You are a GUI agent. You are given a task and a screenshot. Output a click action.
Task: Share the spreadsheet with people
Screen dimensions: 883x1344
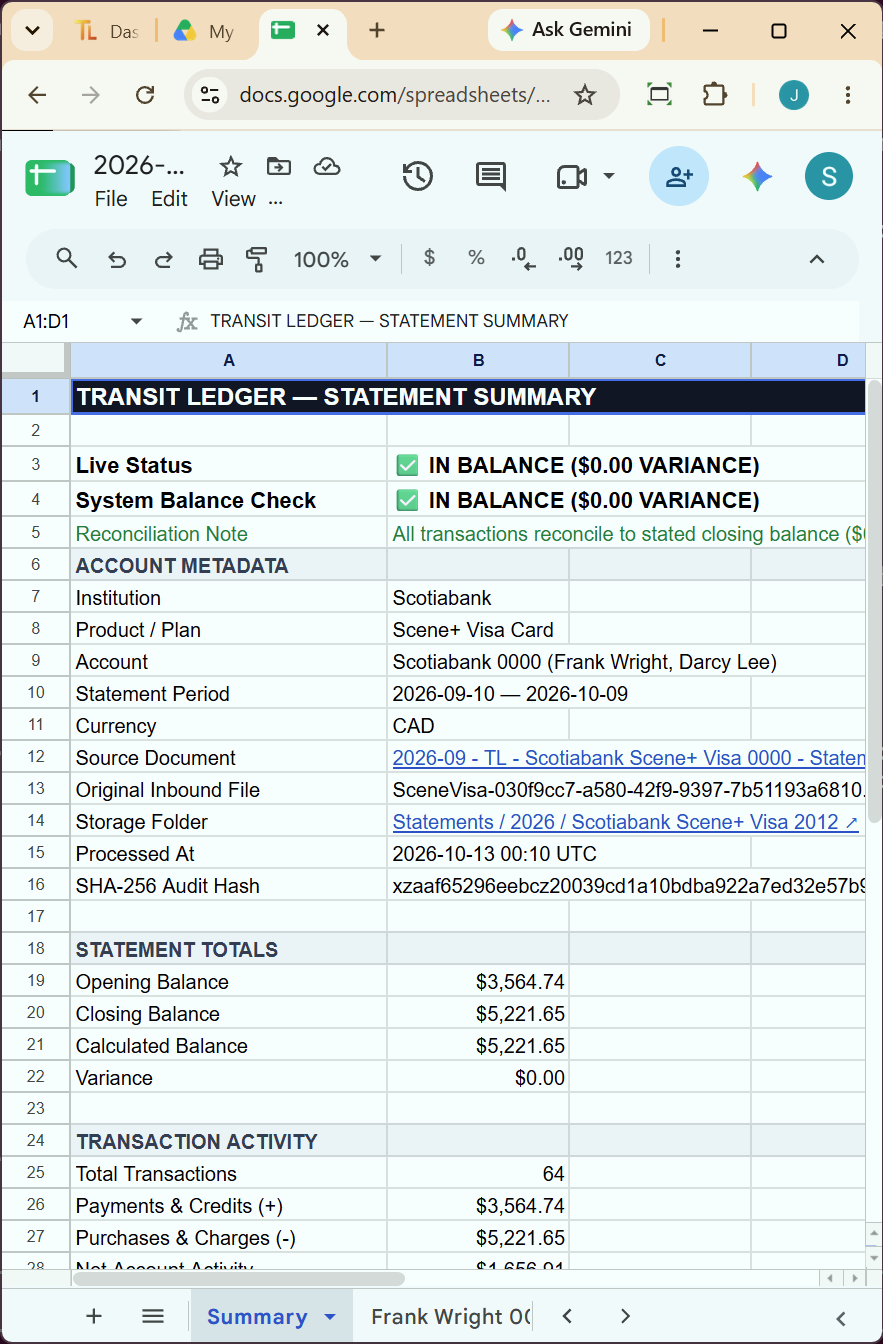[x=679, y=177]
